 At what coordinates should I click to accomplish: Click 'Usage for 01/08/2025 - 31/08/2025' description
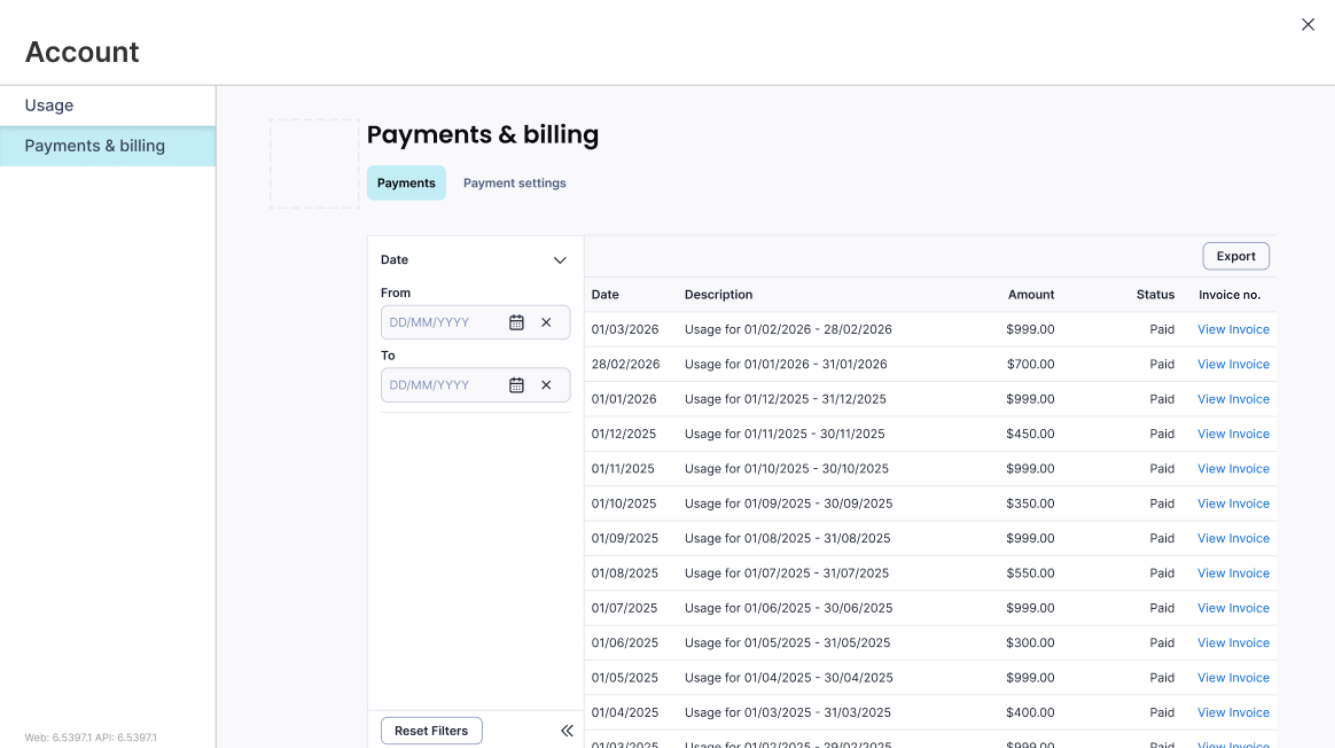(x=787, y=539)
